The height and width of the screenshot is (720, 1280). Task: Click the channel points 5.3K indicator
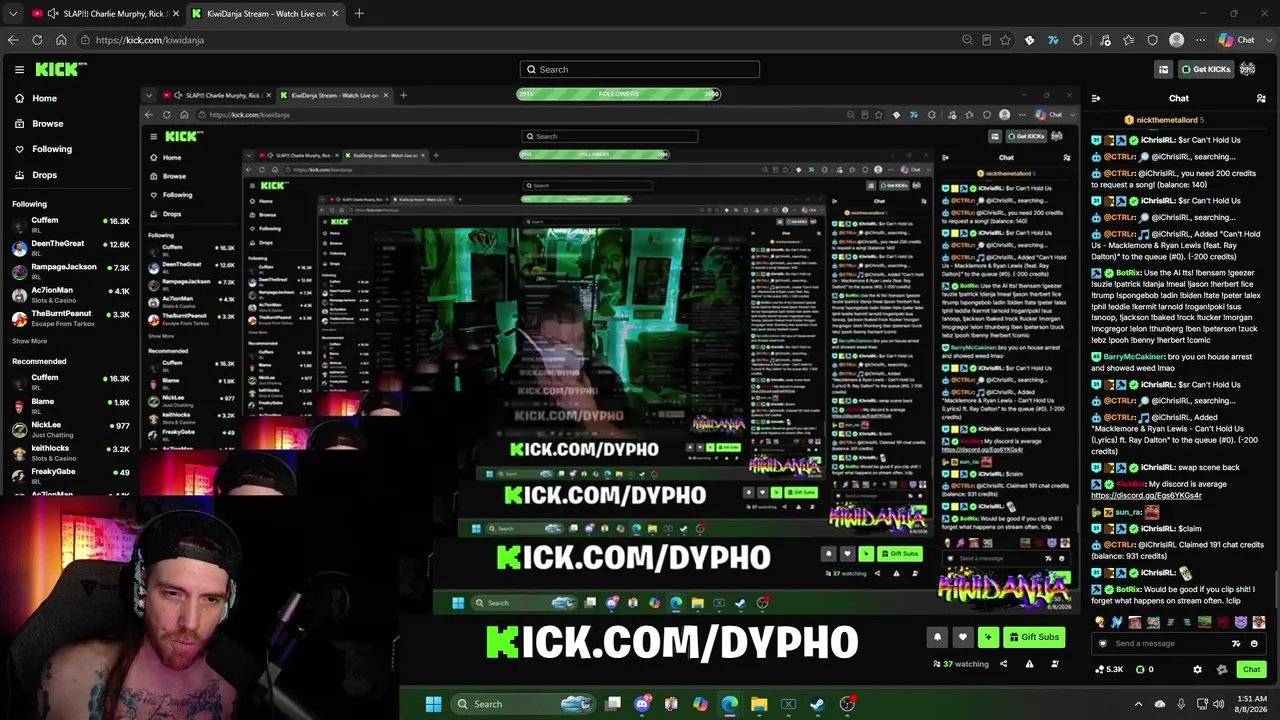1110,670
